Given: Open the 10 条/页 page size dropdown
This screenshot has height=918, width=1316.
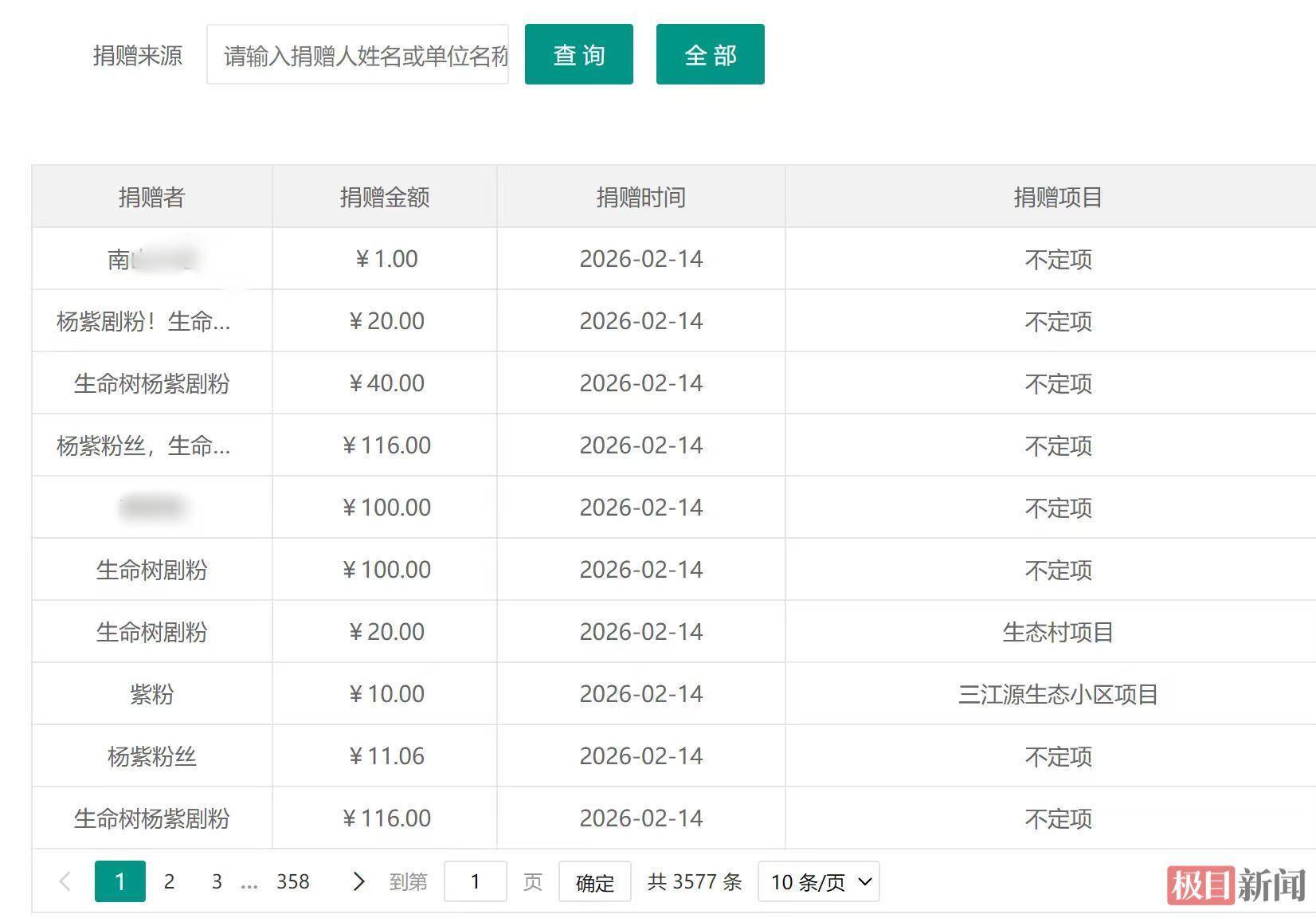Looking at the screenshot, I should coord(818,881).
